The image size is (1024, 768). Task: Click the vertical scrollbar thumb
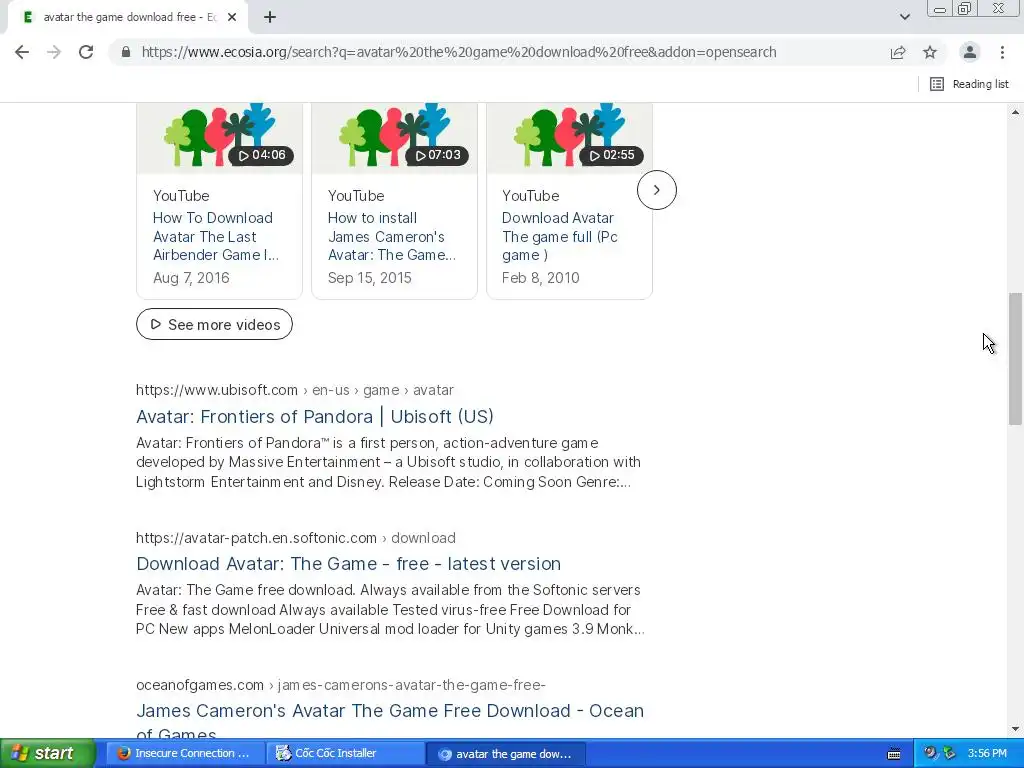pyautogui.click(x=1015, y=359)
